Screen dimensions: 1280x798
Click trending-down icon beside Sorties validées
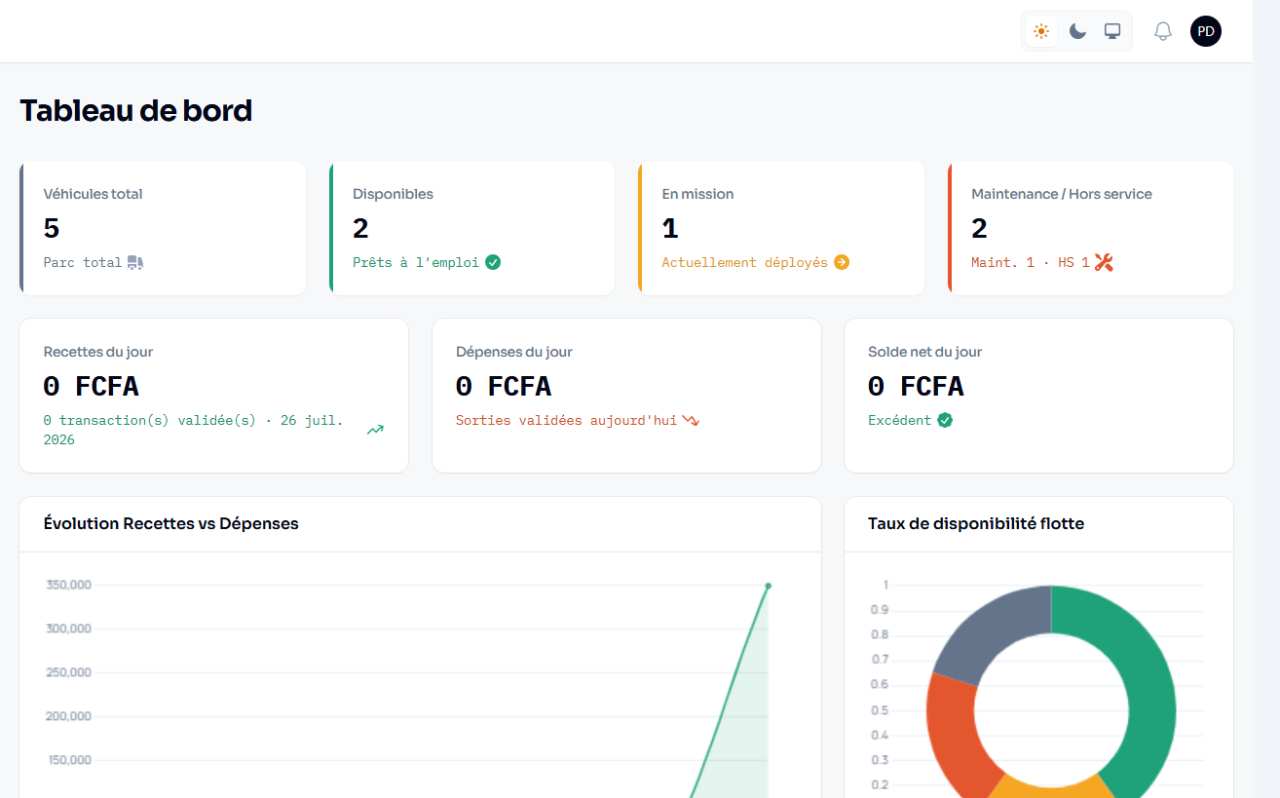pos(691,421)
